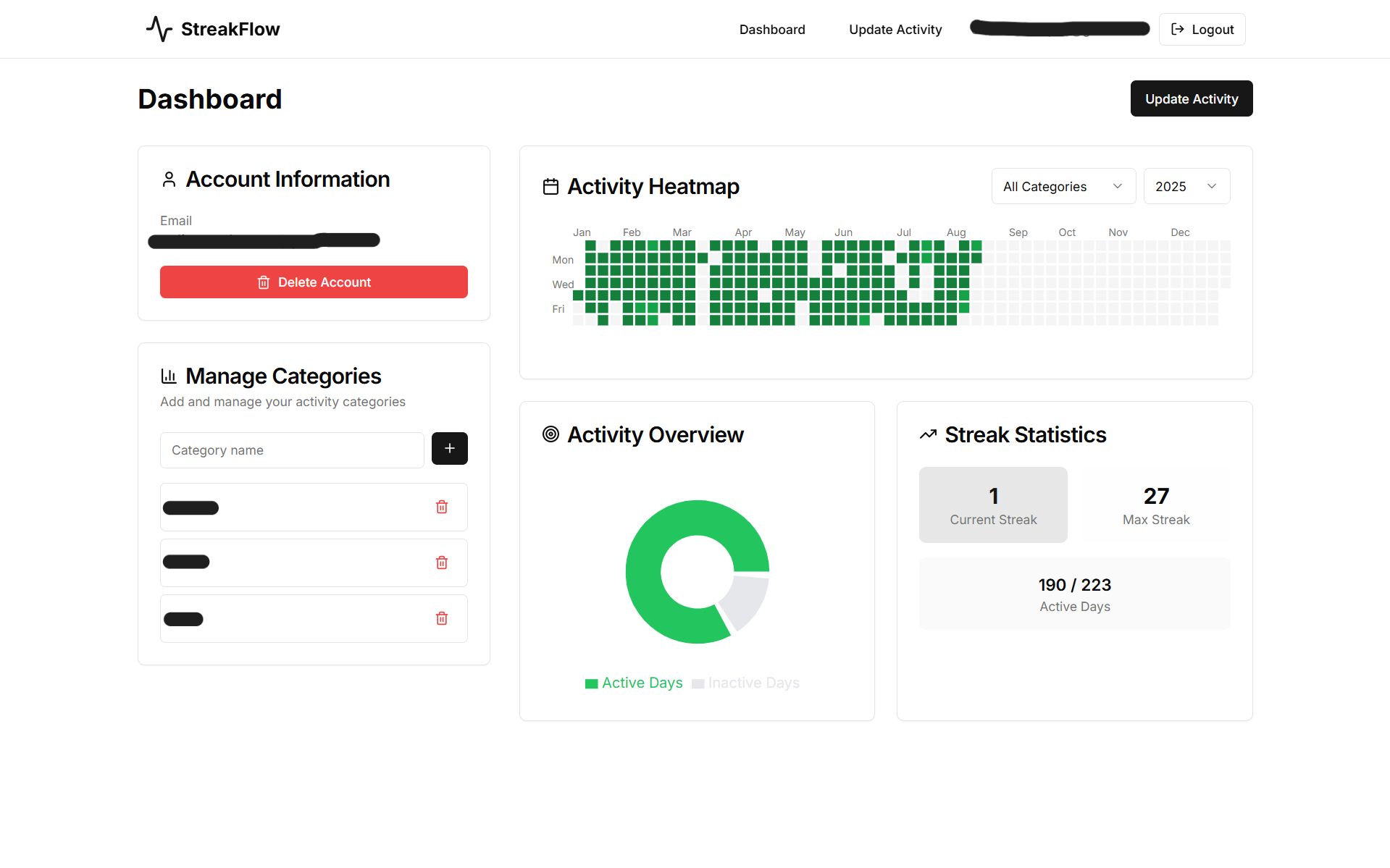
Task: Click the red Delete Account button
Action: coord(314,282)
